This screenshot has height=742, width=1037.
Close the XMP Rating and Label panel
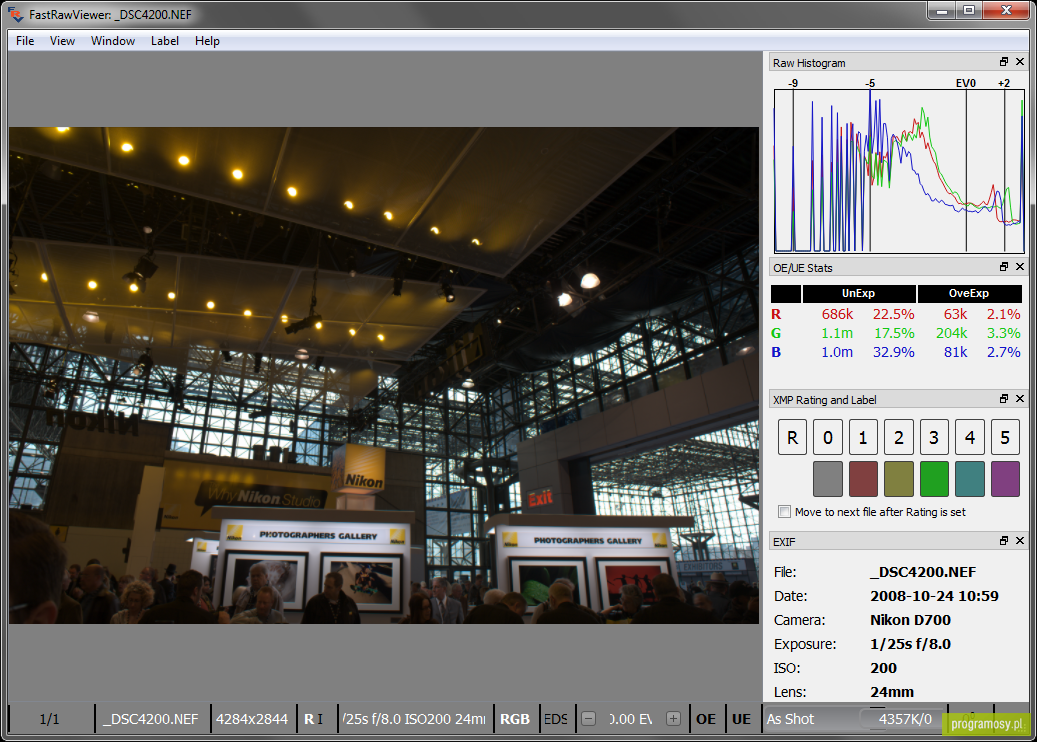[x=1020, y=399]
